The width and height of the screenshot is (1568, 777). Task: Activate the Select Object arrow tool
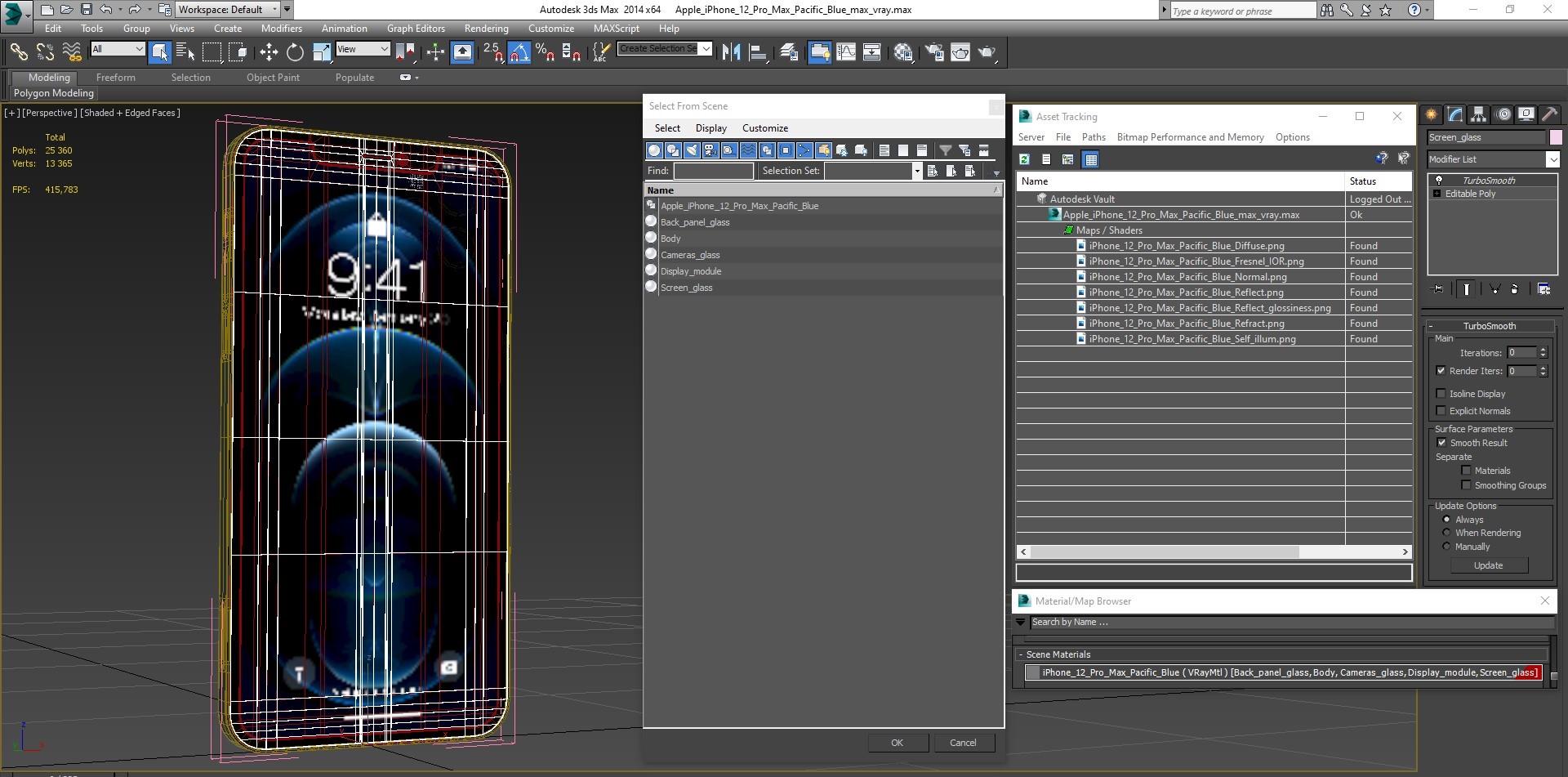pos(160,52)
